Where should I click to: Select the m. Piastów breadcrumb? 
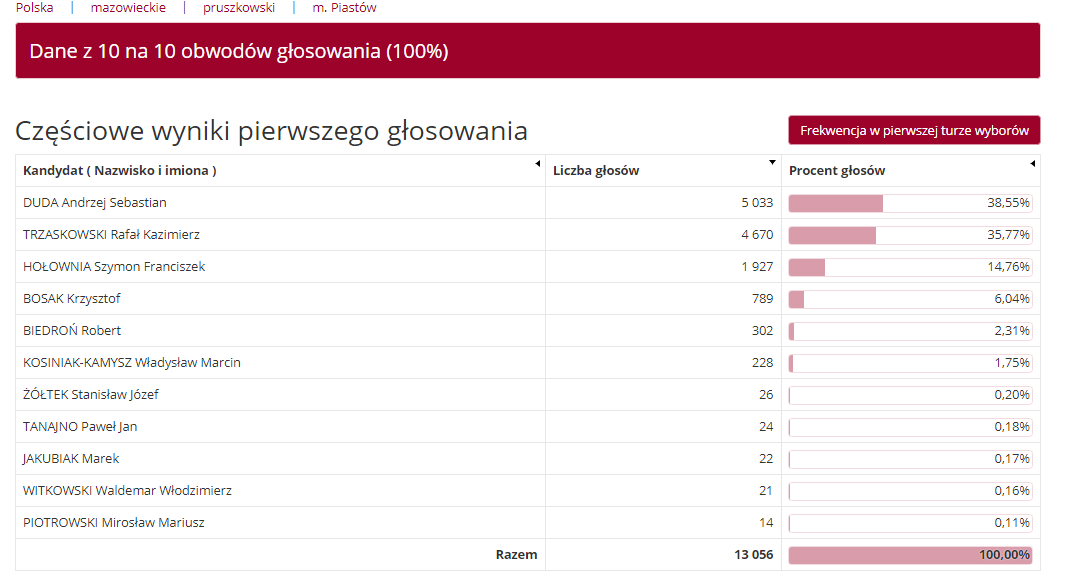[x=344, y=7]
